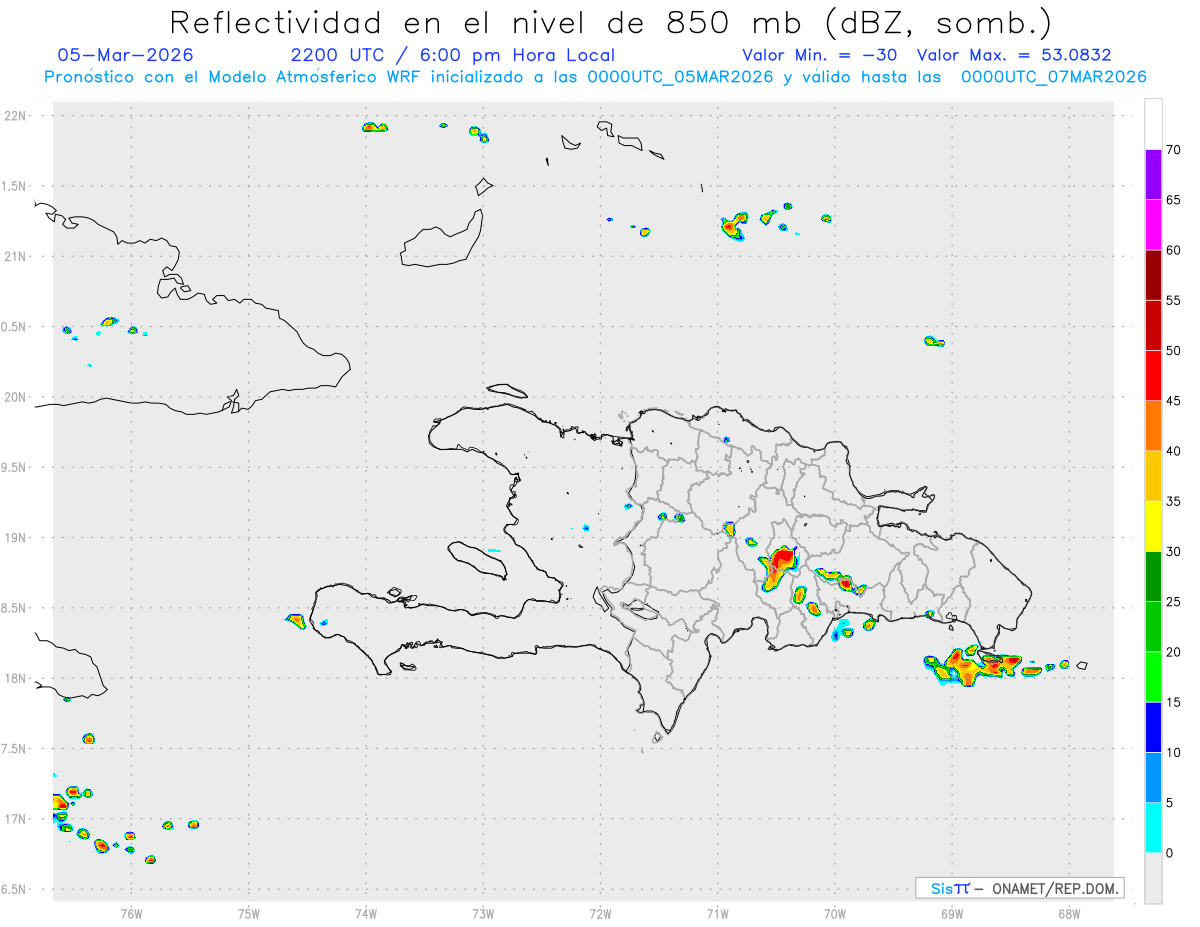The image size is (1200, 927).
Task: Click the longitude label "73W"
Action: (483, 914)
